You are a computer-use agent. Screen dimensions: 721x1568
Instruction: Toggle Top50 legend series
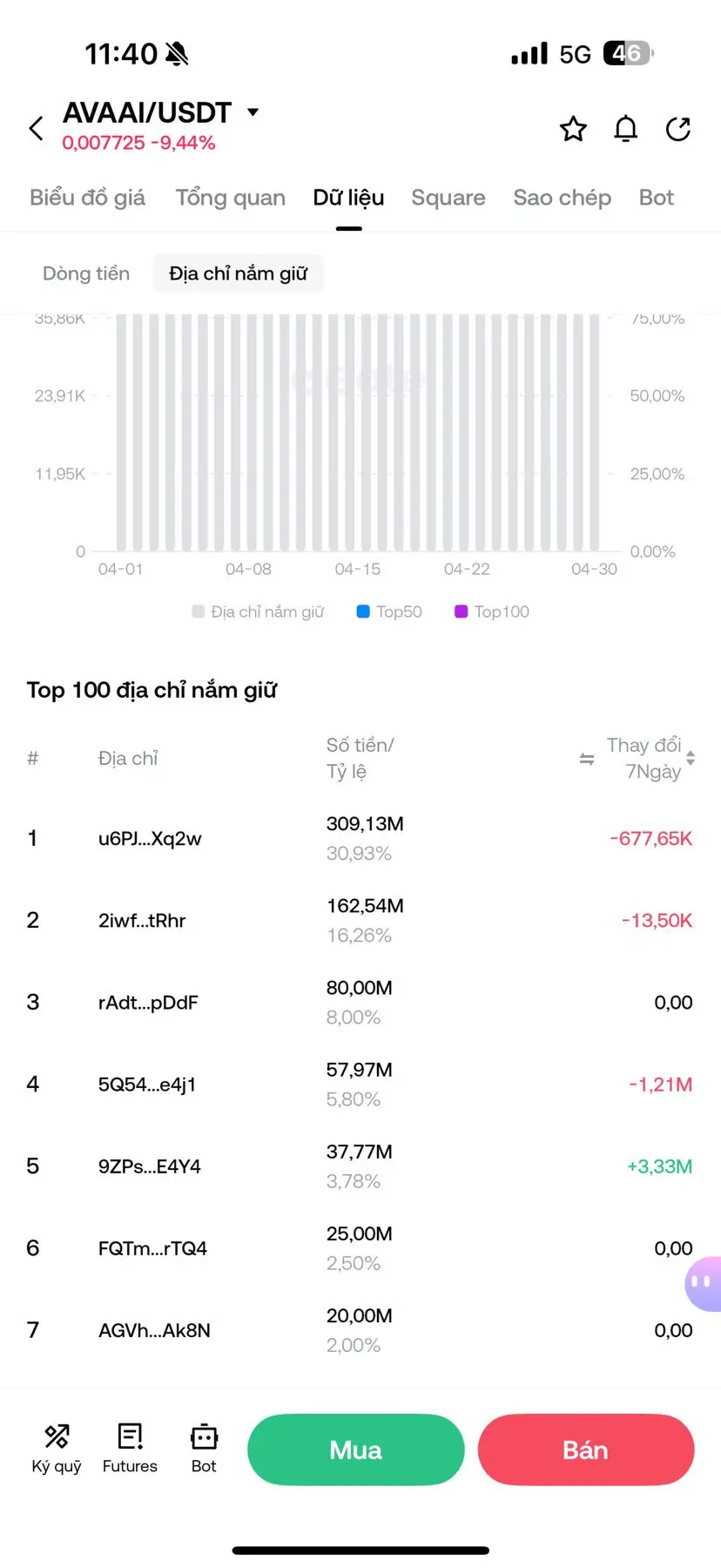point(389,612)
